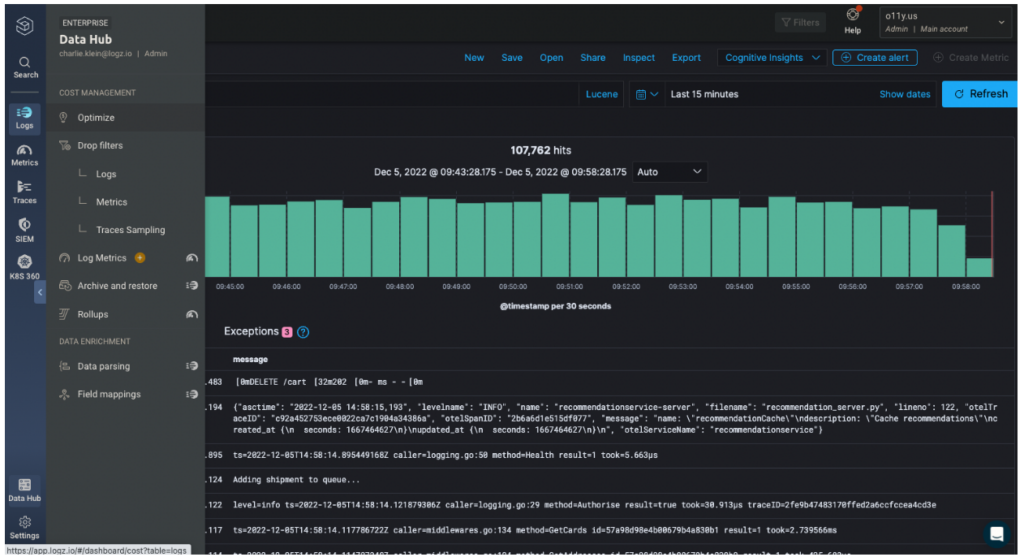1024x557 pixels.
Task: Click logs icon beside Field mappings
Action: 192,394
